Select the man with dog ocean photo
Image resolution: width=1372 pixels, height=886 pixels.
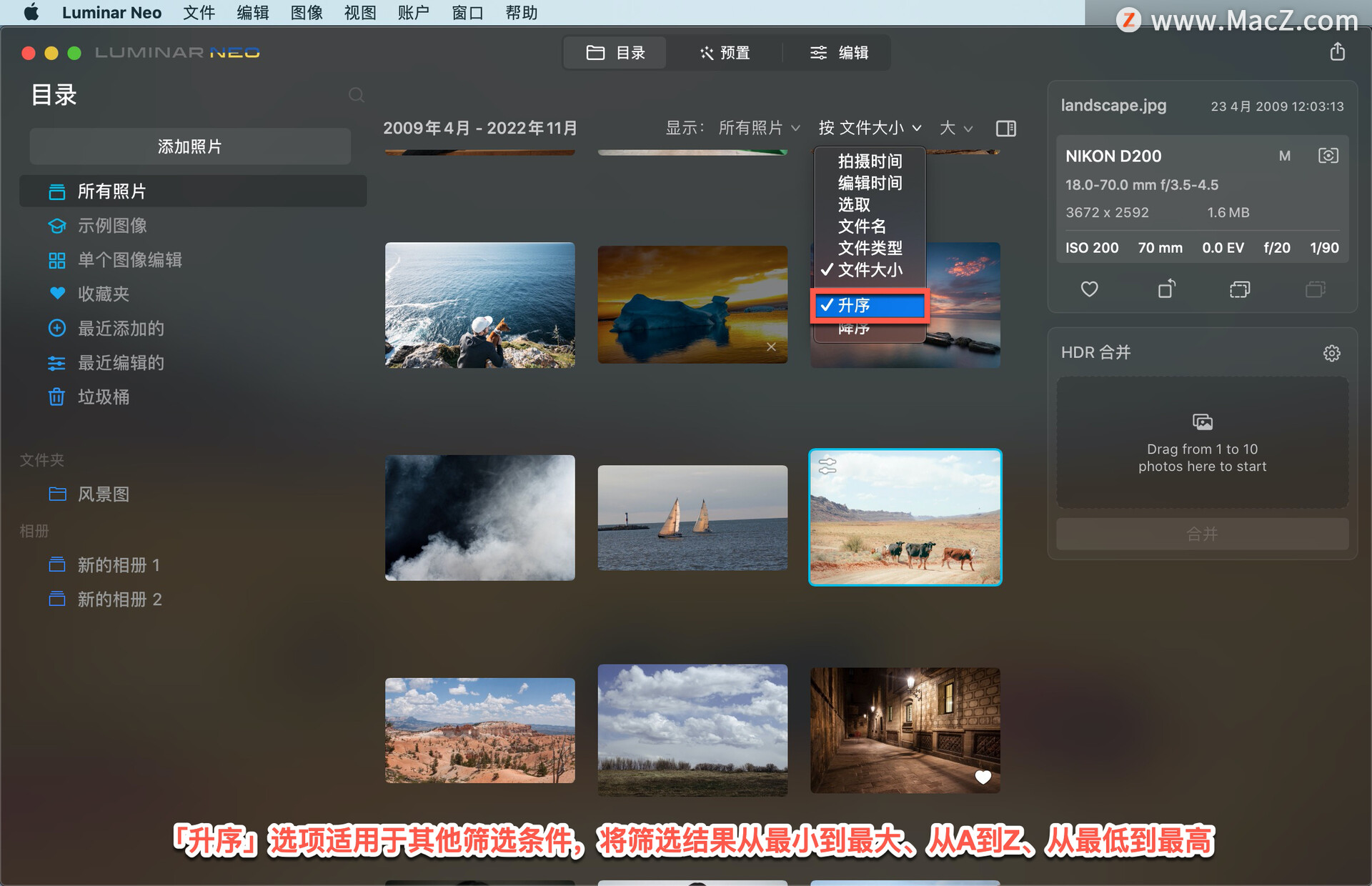(480, 305)
